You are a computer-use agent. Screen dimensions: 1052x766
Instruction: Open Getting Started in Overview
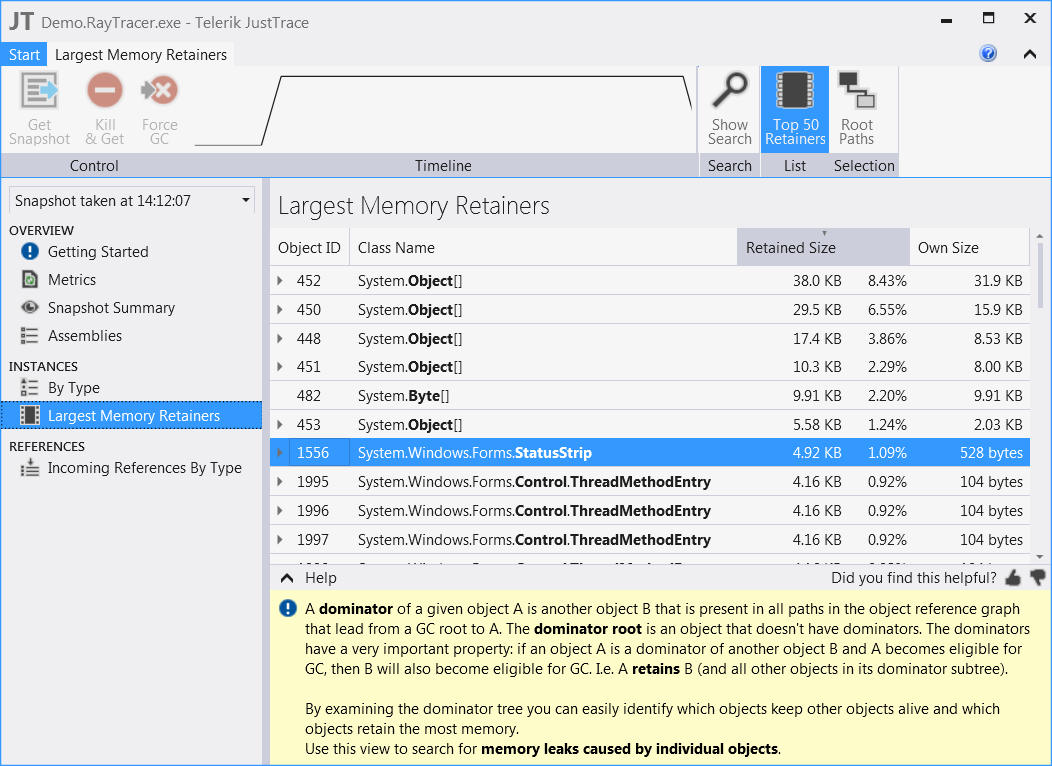pyautogui.click(x=98, y=252)
